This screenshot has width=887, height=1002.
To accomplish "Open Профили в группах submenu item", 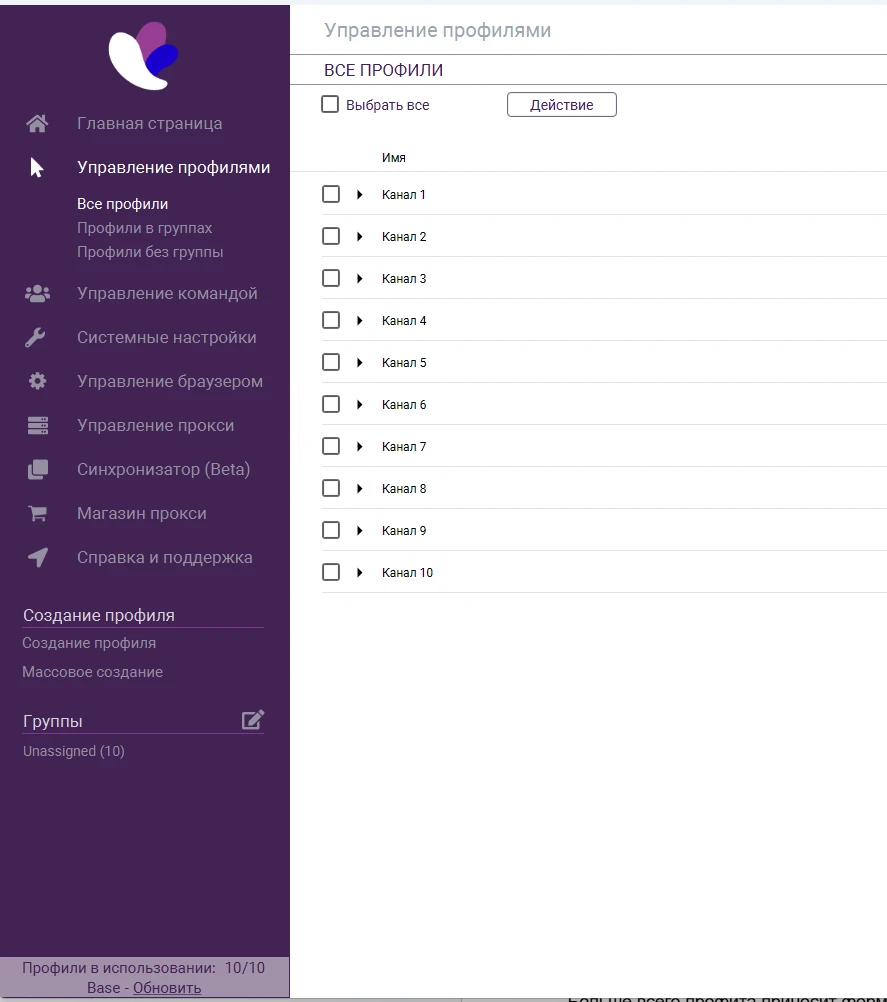I will 144,228.
